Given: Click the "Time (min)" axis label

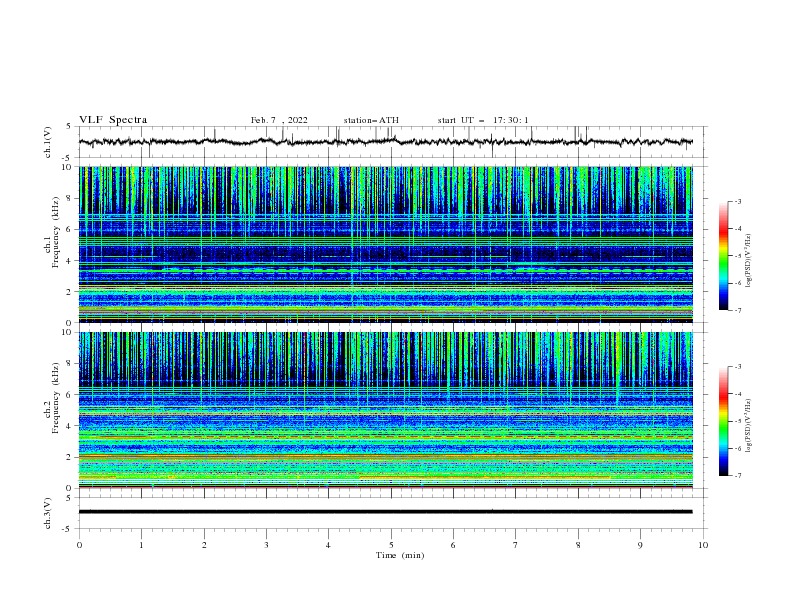Looking at the screenshot, I should [x=400, y=555].
